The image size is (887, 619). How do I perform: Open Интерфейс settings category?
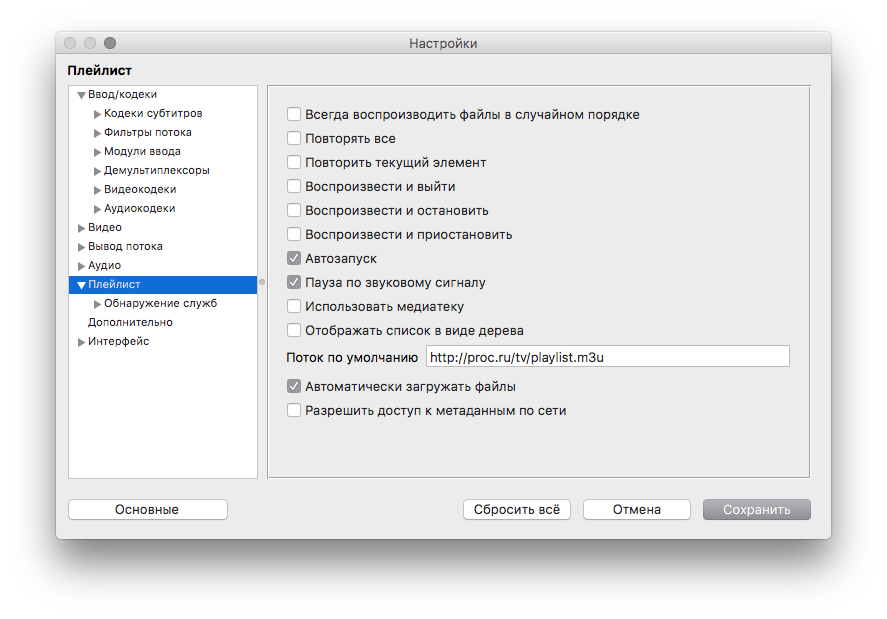pos(118,341)
